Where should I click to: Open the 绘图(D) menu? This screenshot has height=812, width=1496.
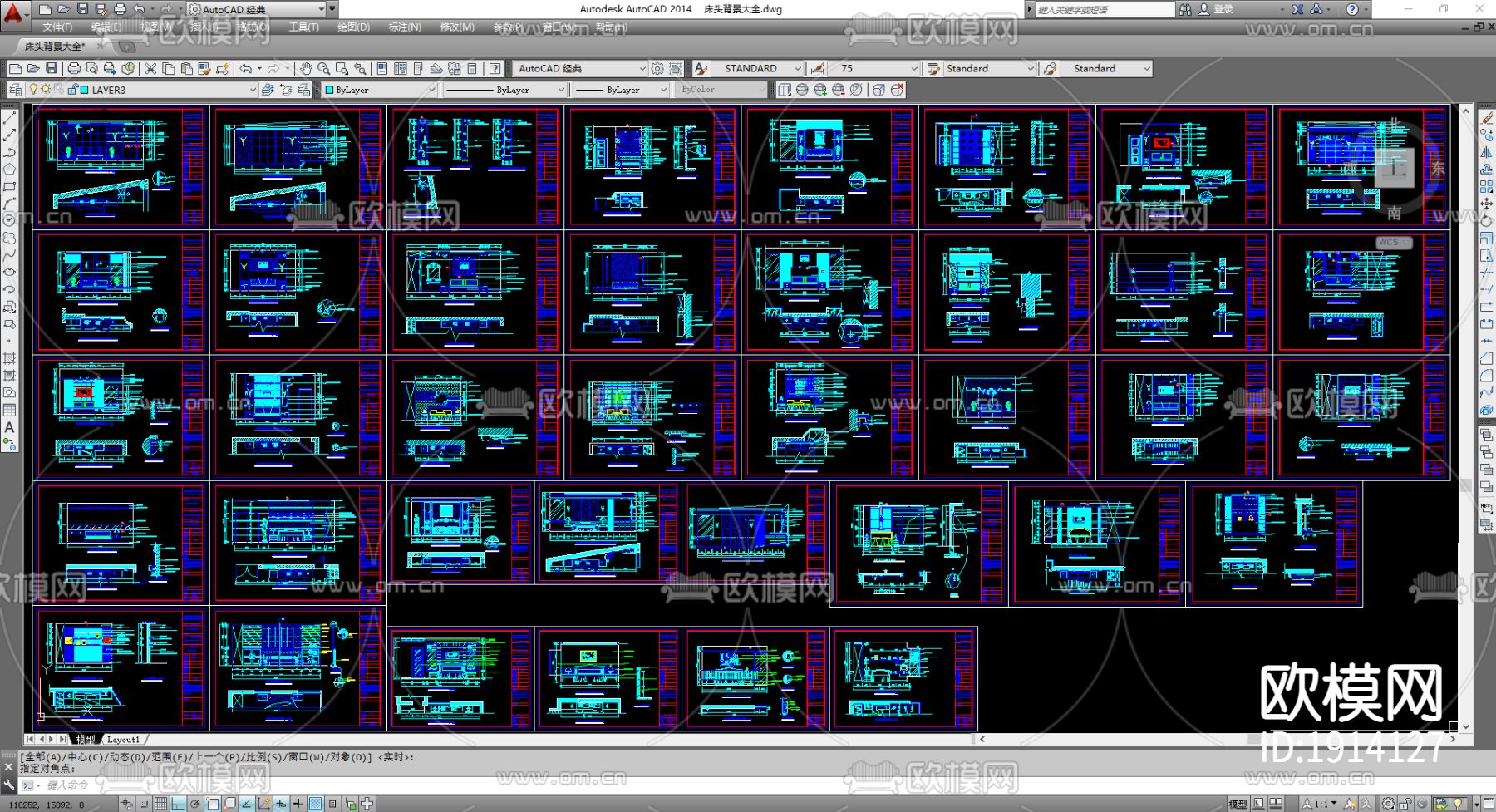point(353,27)
